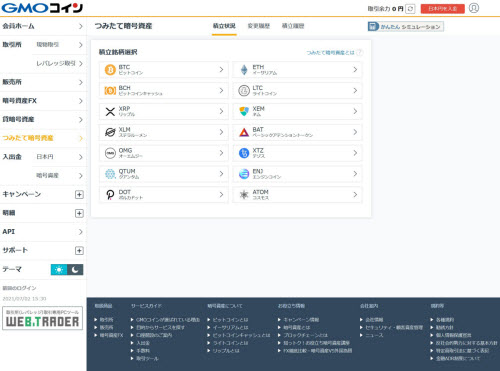Switch to dark theme moon icon
The width and height of the screenshot is (500, 371).
[x=75, y=270]
